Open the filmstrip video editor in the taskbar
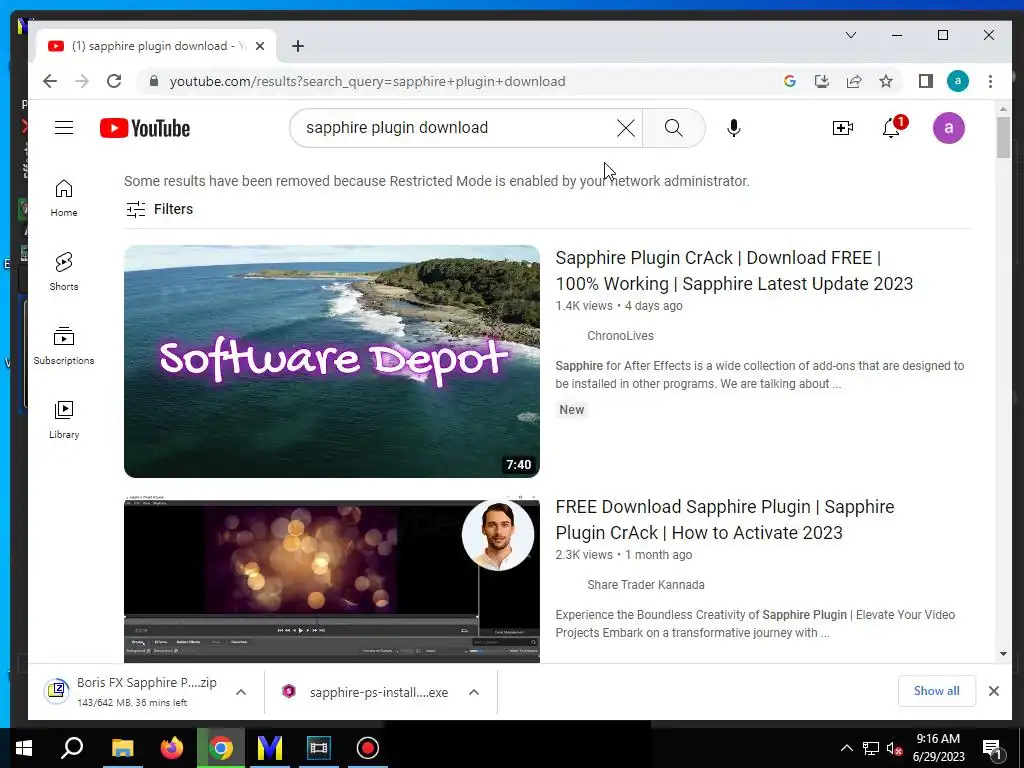Viewport: 1024px width, 768px height. click(x=319, y=748)
